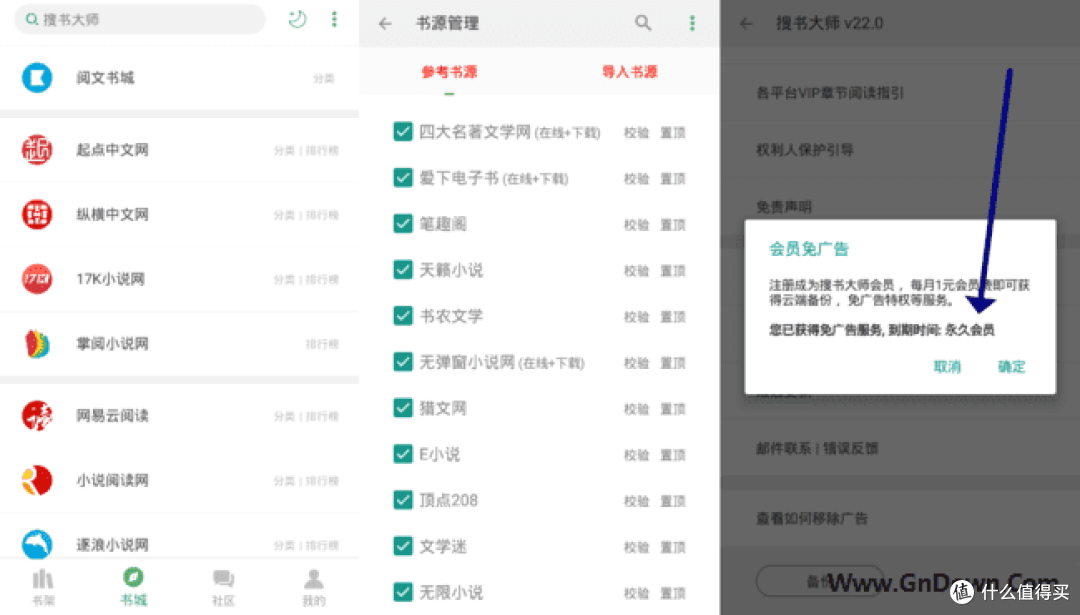Open 免责声明 entry

[x=784, y=207]
